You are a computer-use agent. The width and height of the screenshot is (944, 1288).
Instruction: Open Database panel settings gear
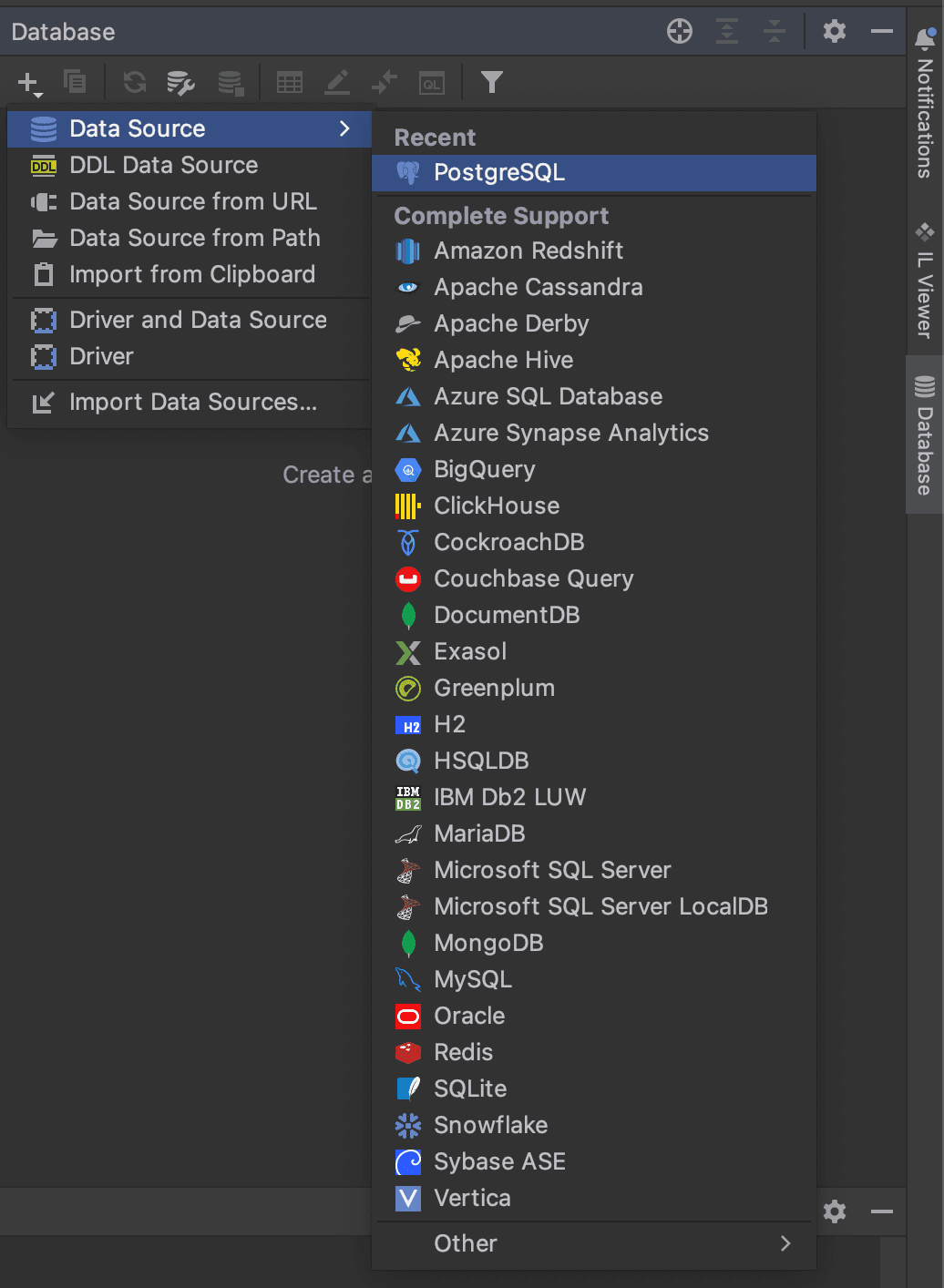[x=835, y=31]
